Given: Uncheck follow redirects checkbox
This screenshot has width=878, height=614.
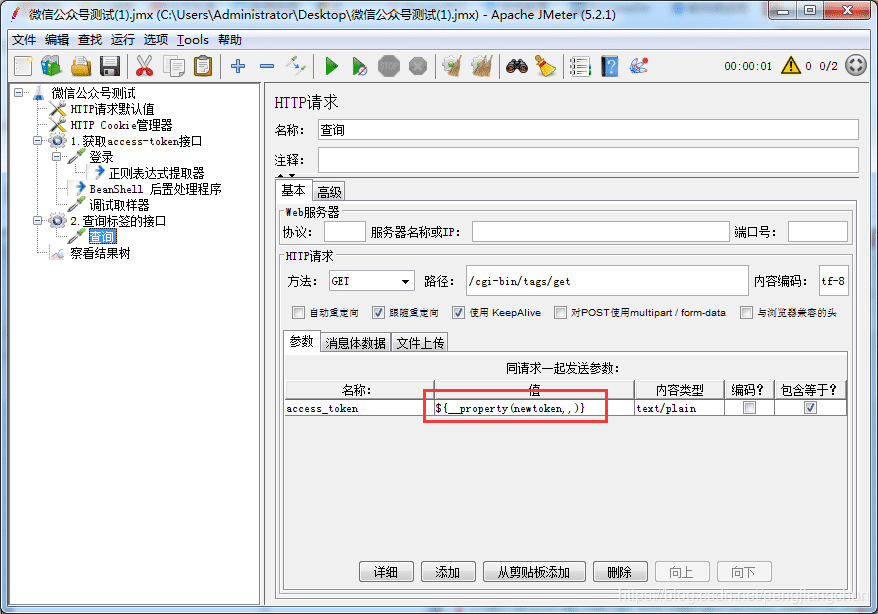Looking at the screenshot, I should [x=379, y=312].
